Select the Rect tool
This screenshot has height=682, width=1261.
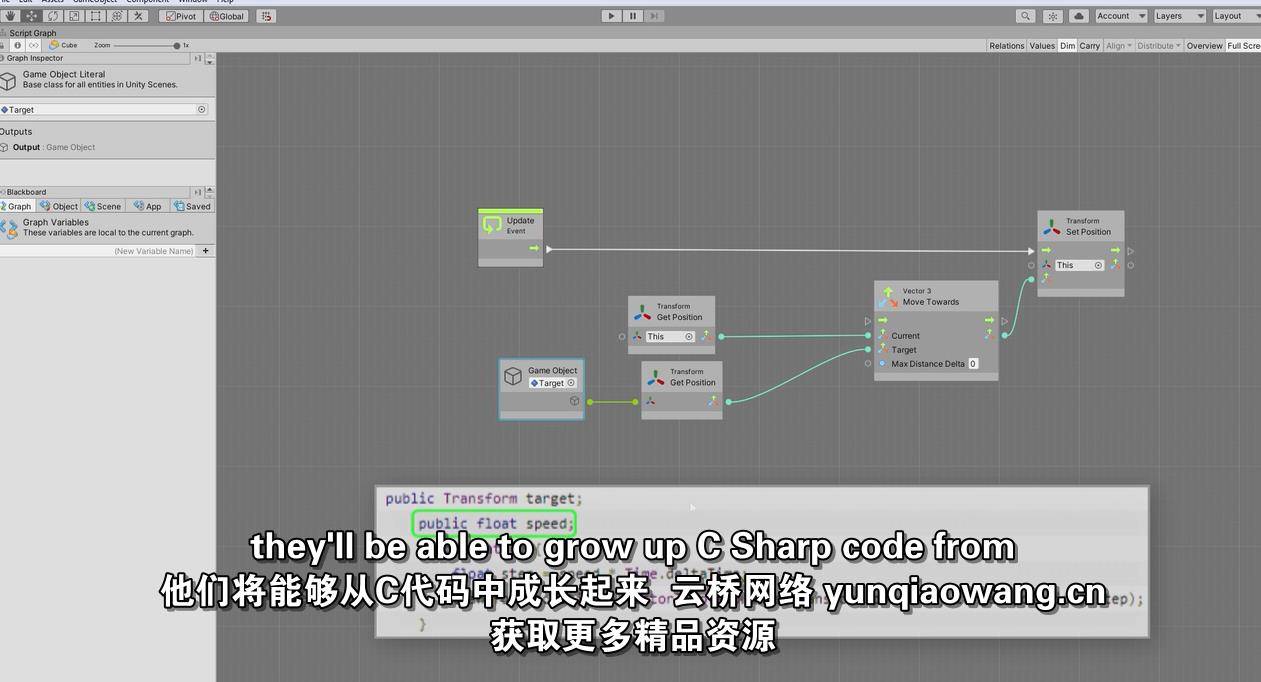click(94, 16)
